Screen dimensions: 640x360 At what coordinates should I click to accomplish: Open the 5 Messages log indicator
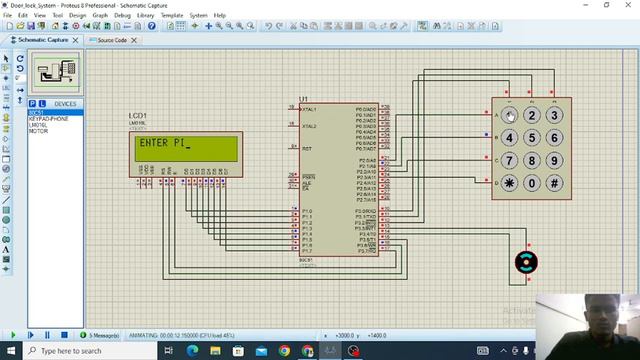100,335
